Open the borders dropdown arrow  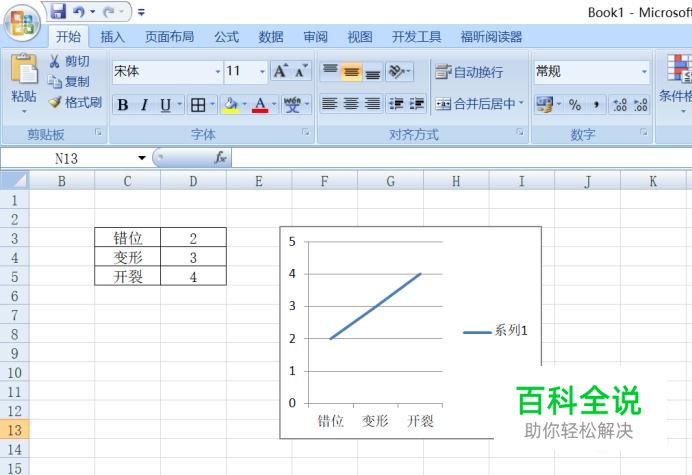pyautogui.click(x=212, y=105)
